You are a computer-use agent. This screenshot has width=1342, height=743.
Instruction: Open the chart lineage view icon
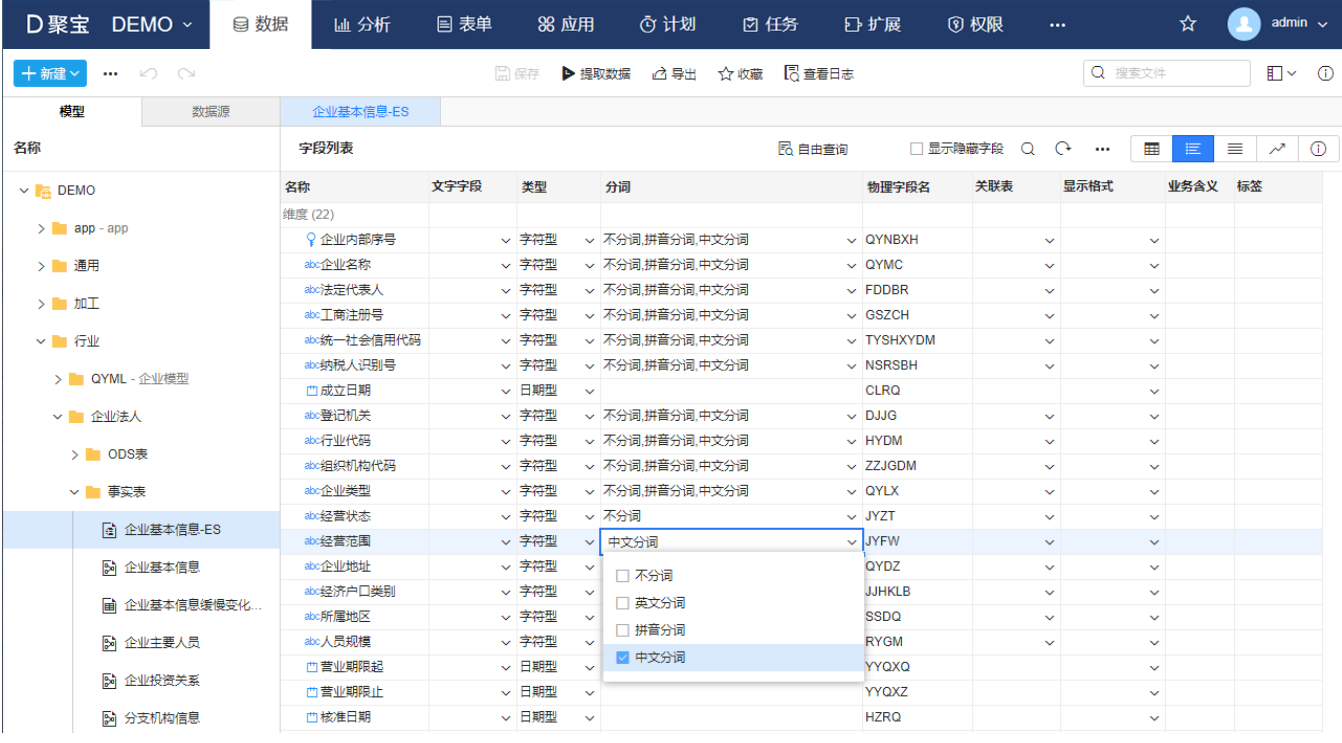(1277, 148)
